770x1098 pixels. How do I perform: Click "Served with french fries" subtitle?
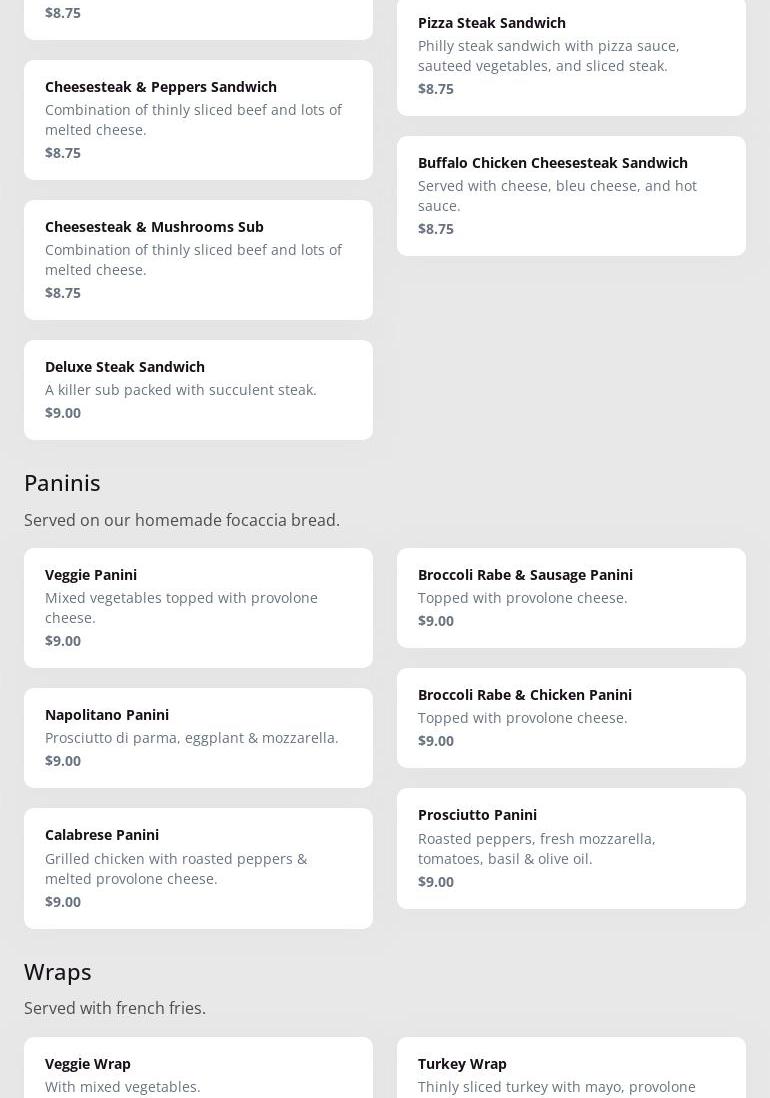click(x=115, y=1008)
